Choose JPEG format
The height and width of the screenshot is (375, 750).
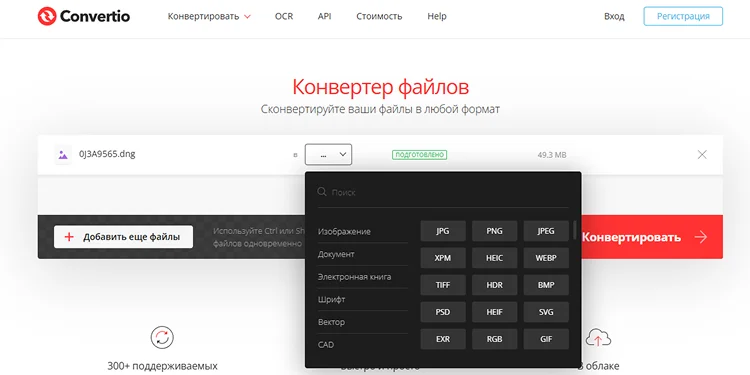(546, 231)
